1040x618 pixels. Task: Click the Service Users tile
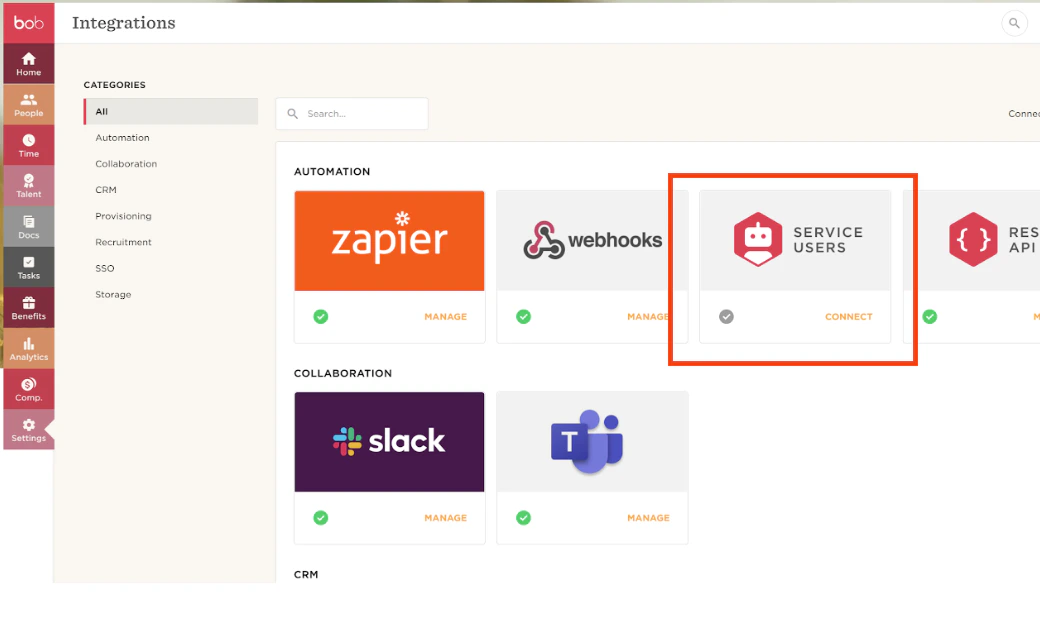[795, 241]
